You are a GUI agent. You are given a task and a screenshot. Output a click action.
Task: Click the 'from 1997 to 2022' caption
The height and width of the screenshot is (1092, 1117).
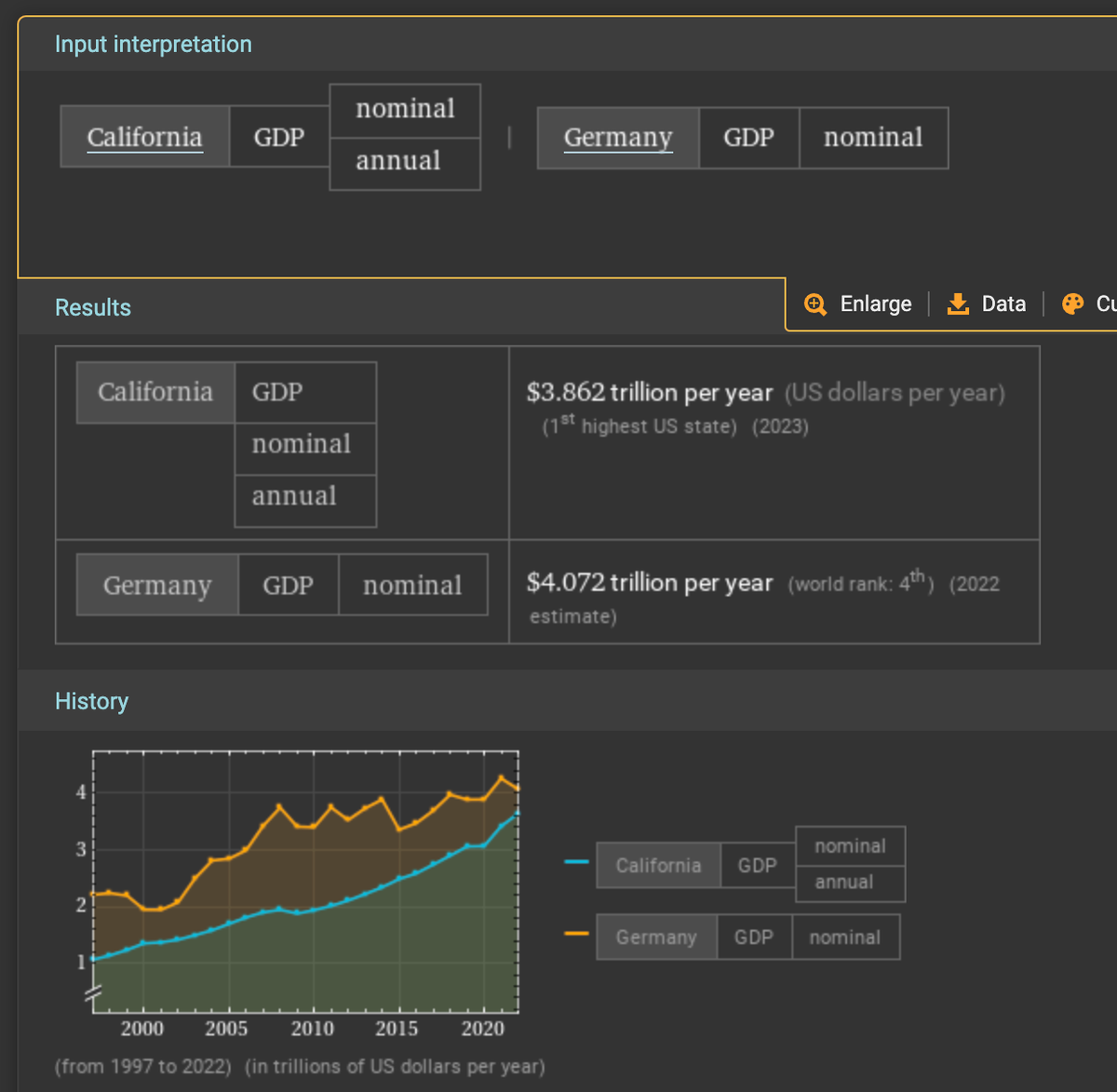[x=142, y=1066]
